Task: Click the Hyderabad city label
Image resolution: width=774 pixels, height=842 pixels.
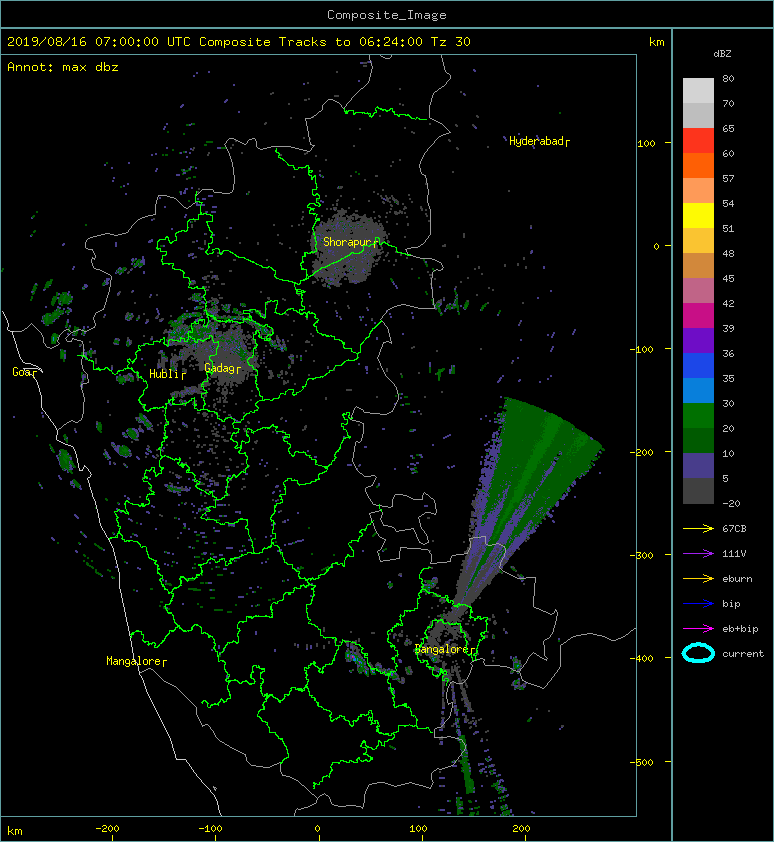Action: click(x=539, y=141)
